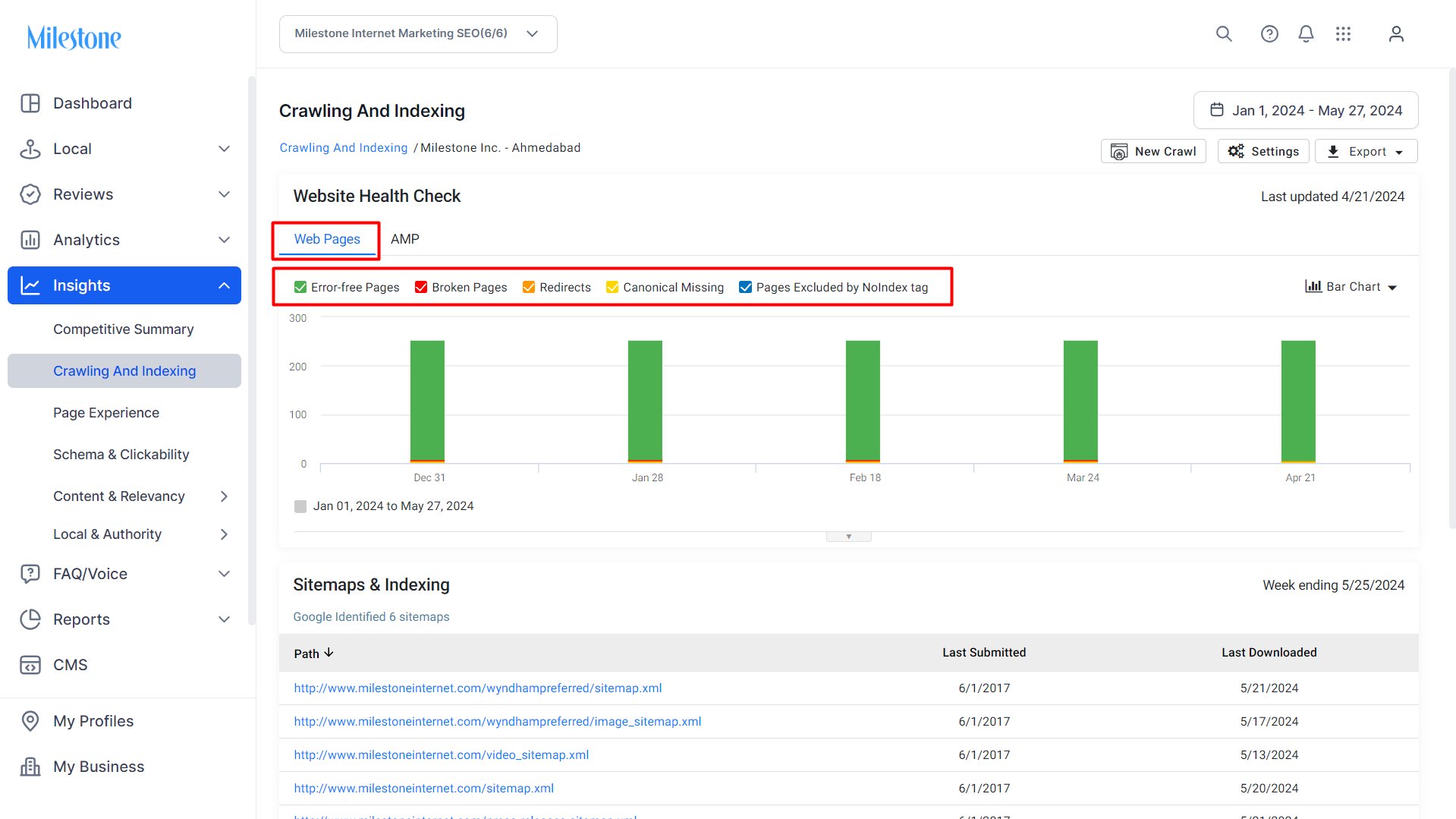This screenshot has height=819, width=1456.
Task: Open Page Experience menu item
Action: (106, 413)
